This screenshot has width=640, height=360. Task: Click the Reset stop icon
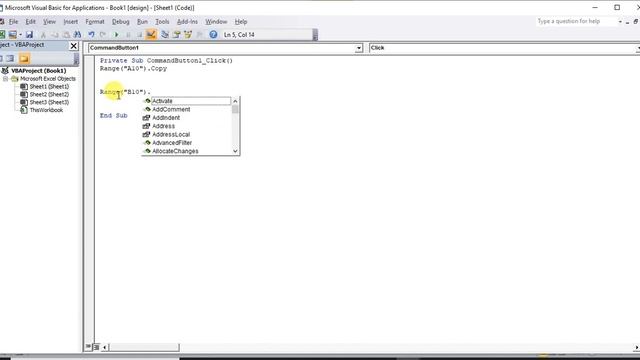(139, 35)
